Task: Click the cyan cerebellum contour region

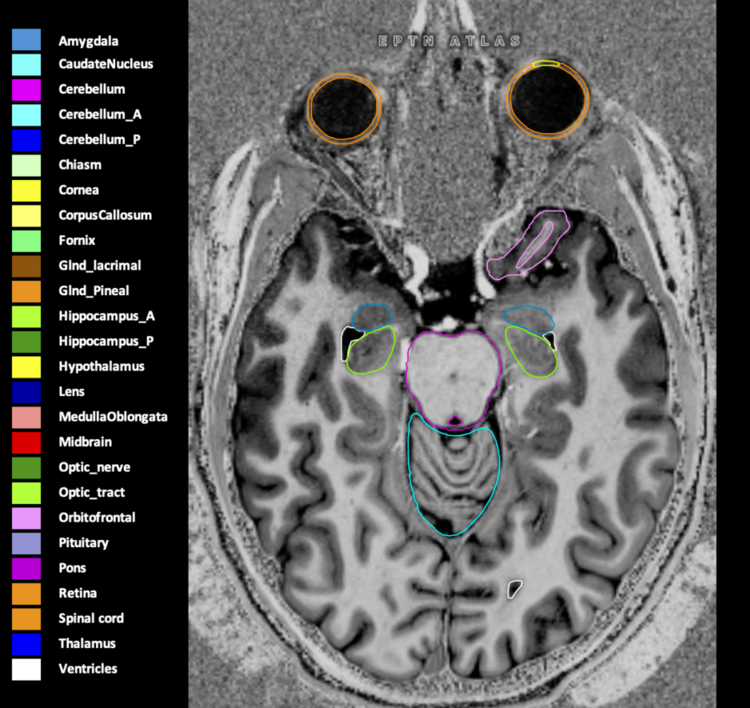Action: [453, 475]
